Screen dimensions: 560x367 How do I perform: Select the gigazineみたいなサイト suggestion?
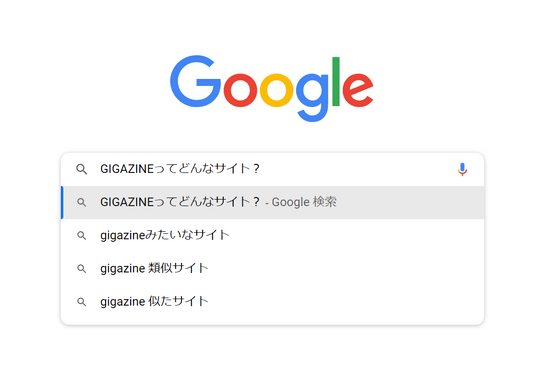(x=272, y=236)
